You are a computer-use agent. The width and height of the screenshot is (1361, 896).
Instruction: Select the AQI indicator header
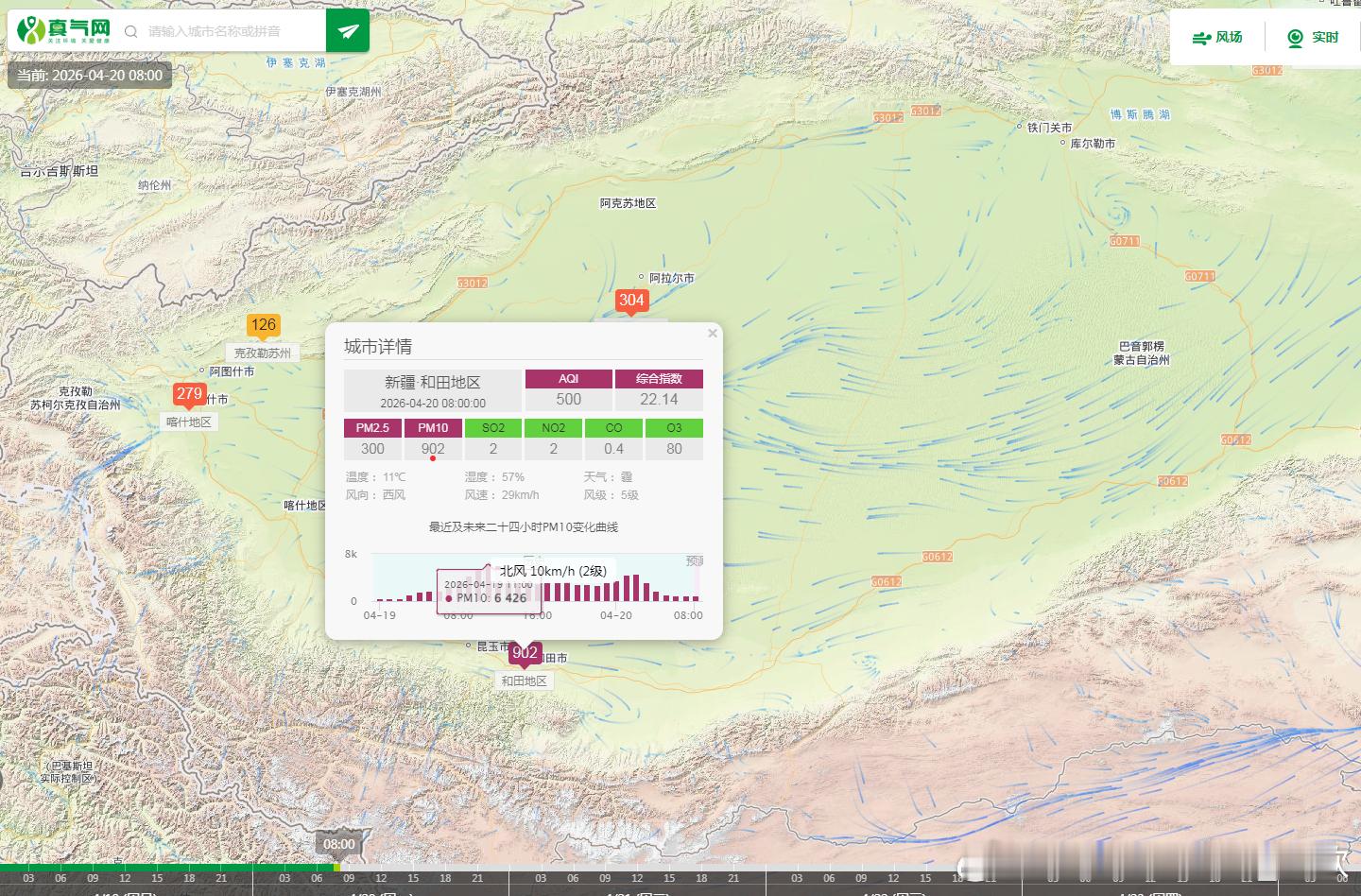click(x=569, y=378)
